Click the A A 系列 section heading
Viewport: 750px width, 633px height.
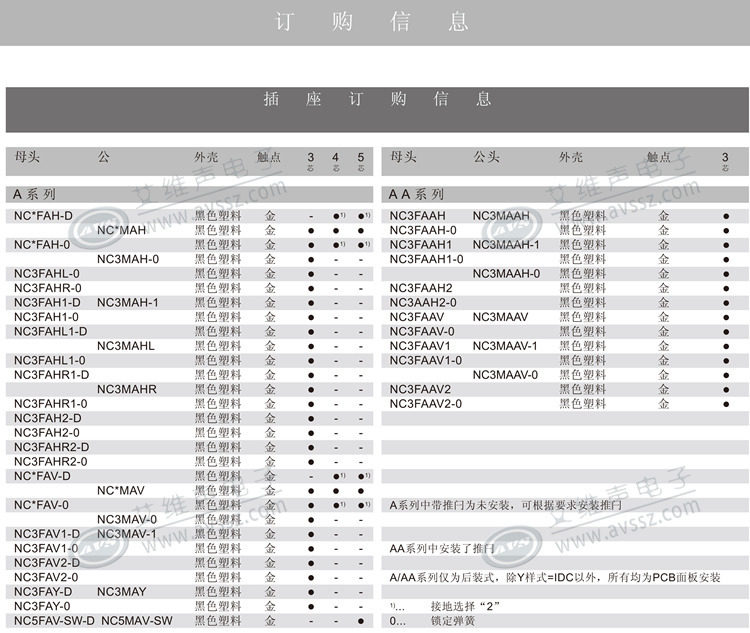416,194
